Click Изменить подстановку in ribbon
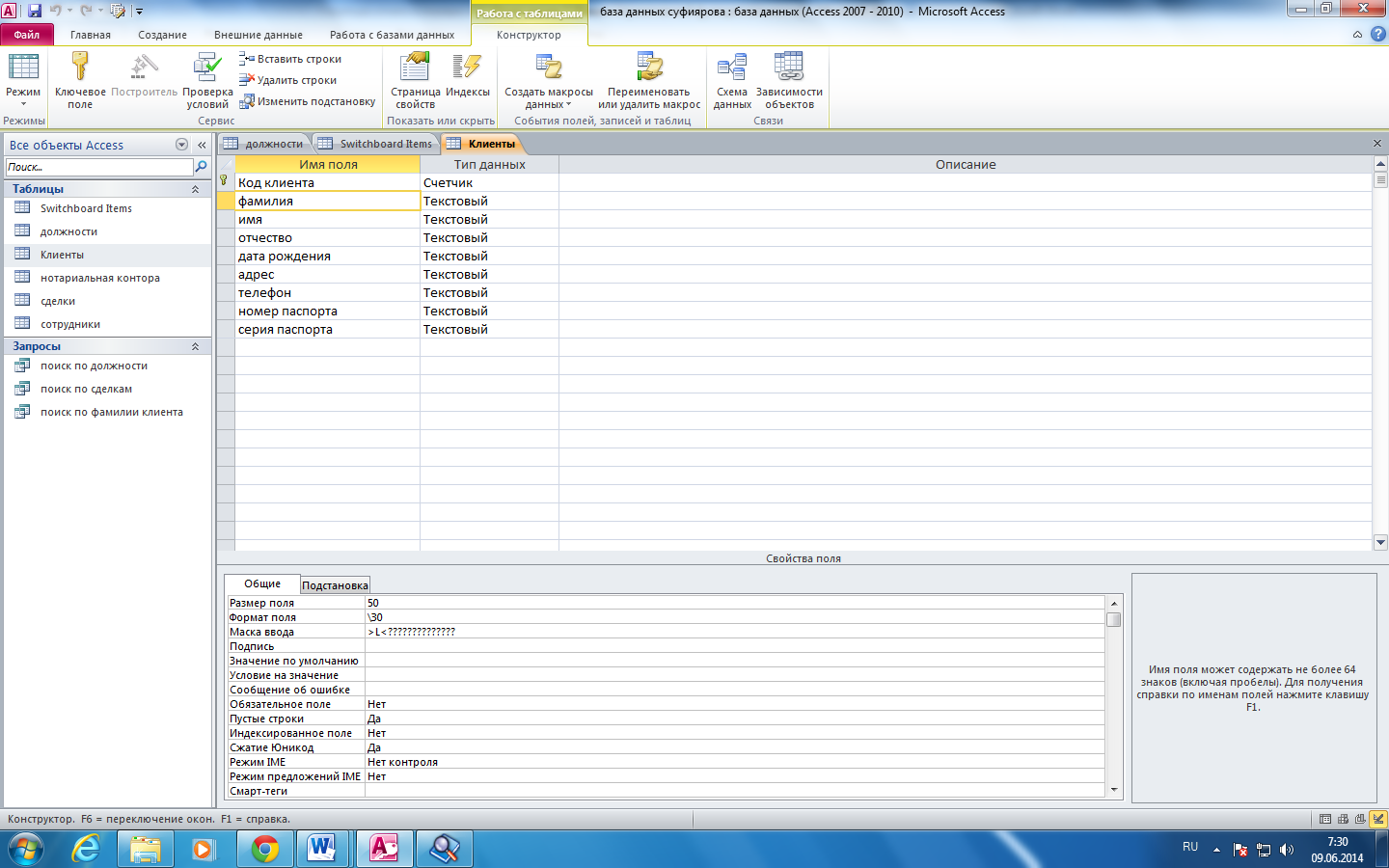This screenshot has width=1389, height=868. pos(308,101)
